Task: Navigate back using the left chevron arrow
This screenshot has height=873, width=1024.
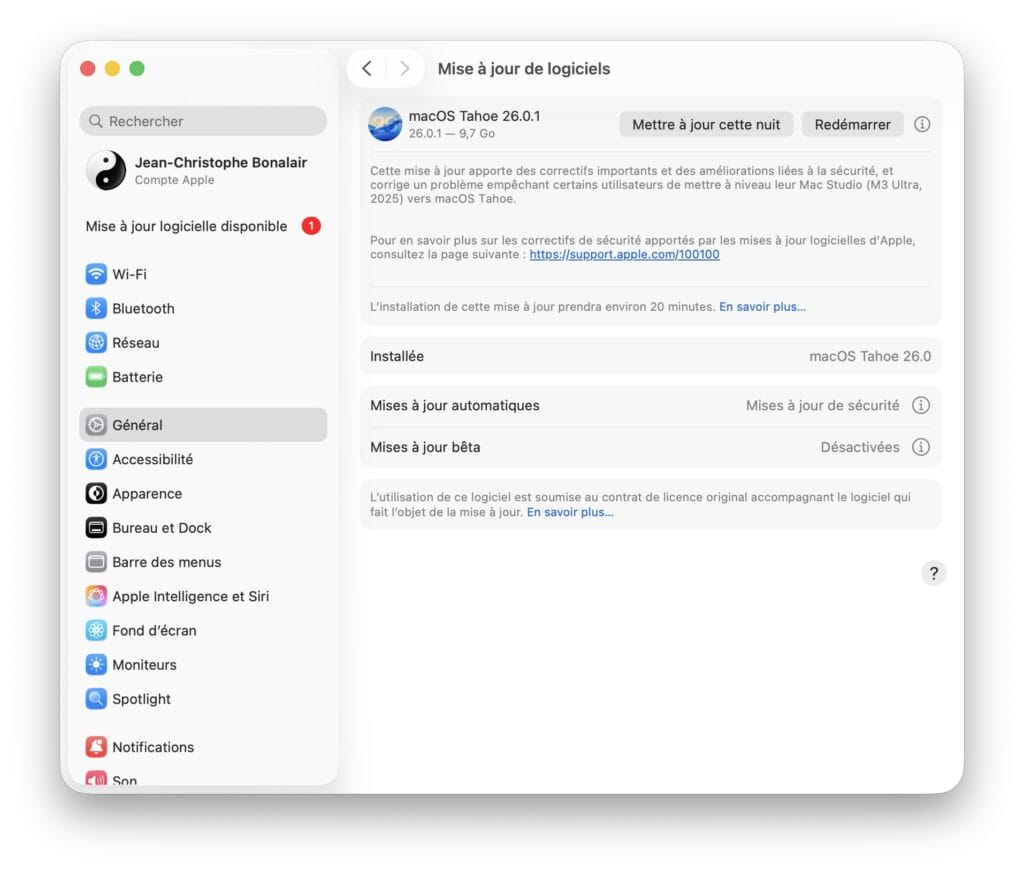Action: [368, 68]
